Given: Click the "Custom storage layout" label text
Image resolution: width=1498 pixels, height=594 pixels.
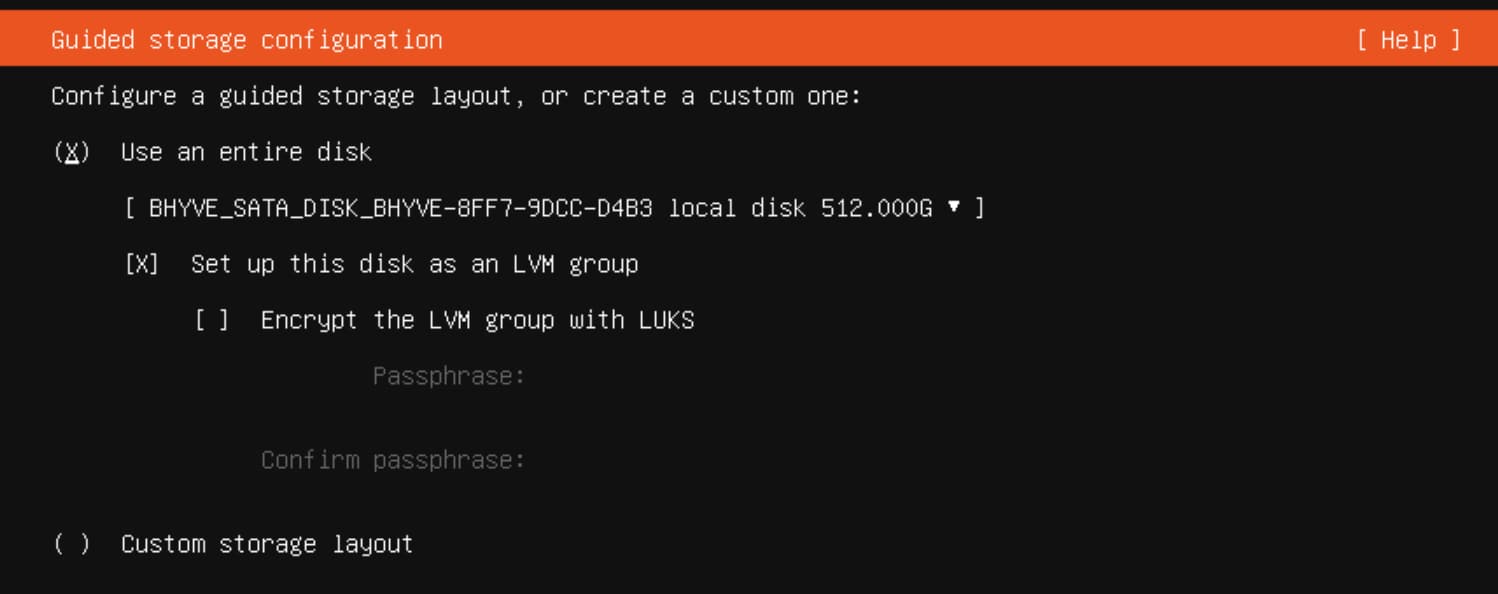Looking at the screenshot, I should [x=267, y=545].
